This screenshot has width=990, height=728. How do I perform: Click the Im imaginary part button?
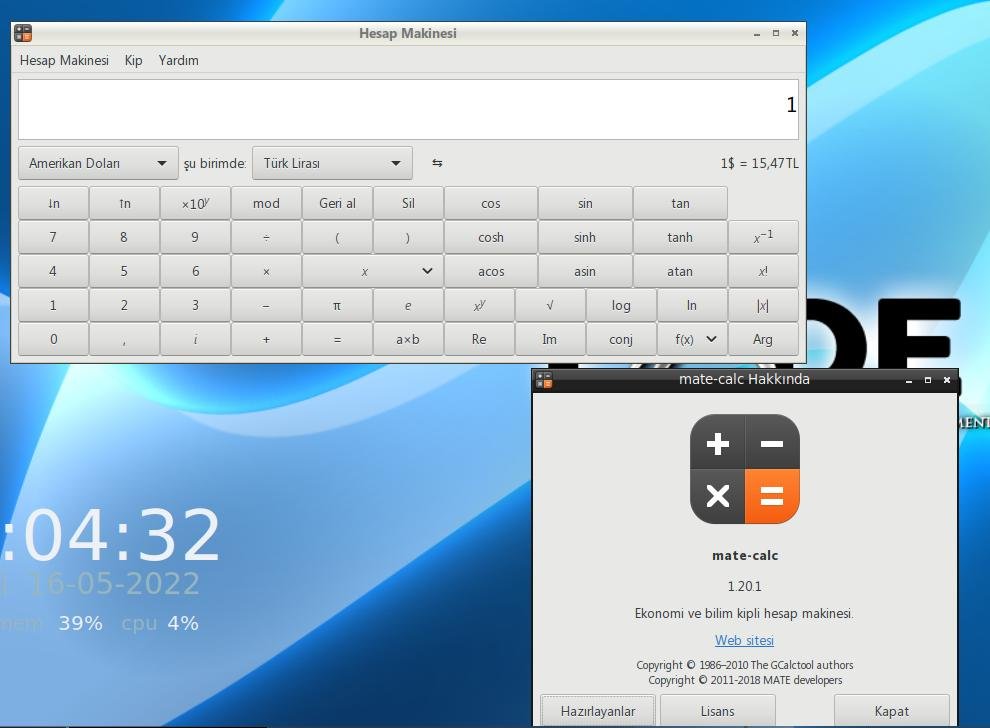pos(550,339)
